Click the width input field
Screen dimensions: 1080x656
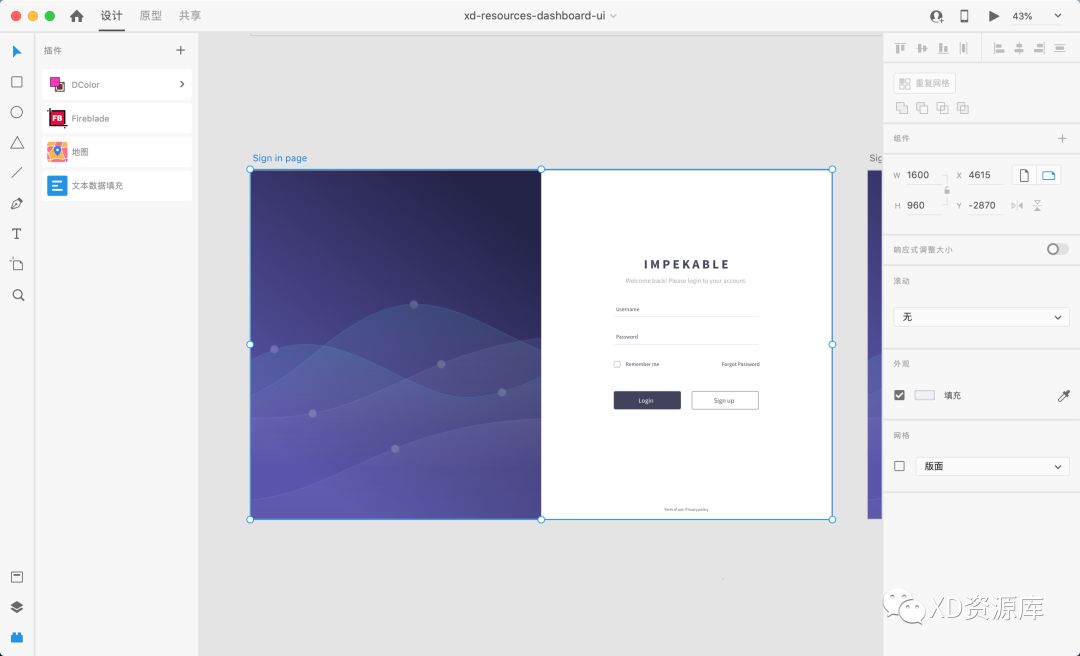[x=924, y=175]
